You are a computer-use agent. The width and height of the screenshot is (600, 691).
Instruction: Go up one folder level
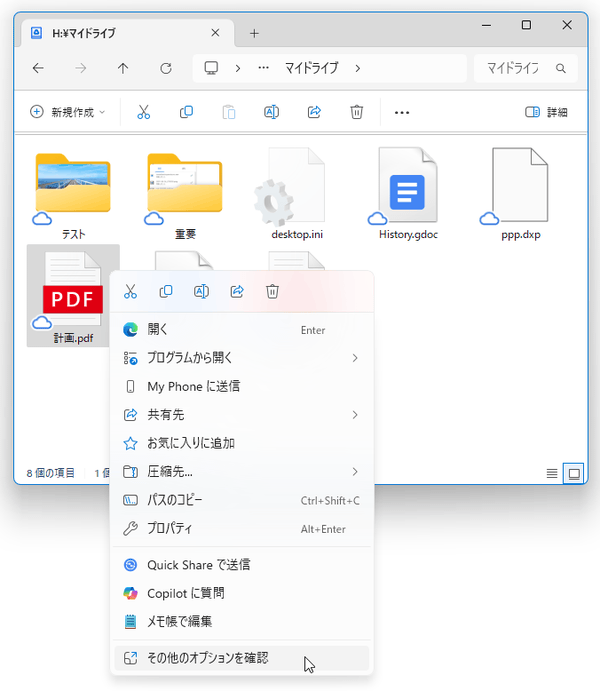123,68
